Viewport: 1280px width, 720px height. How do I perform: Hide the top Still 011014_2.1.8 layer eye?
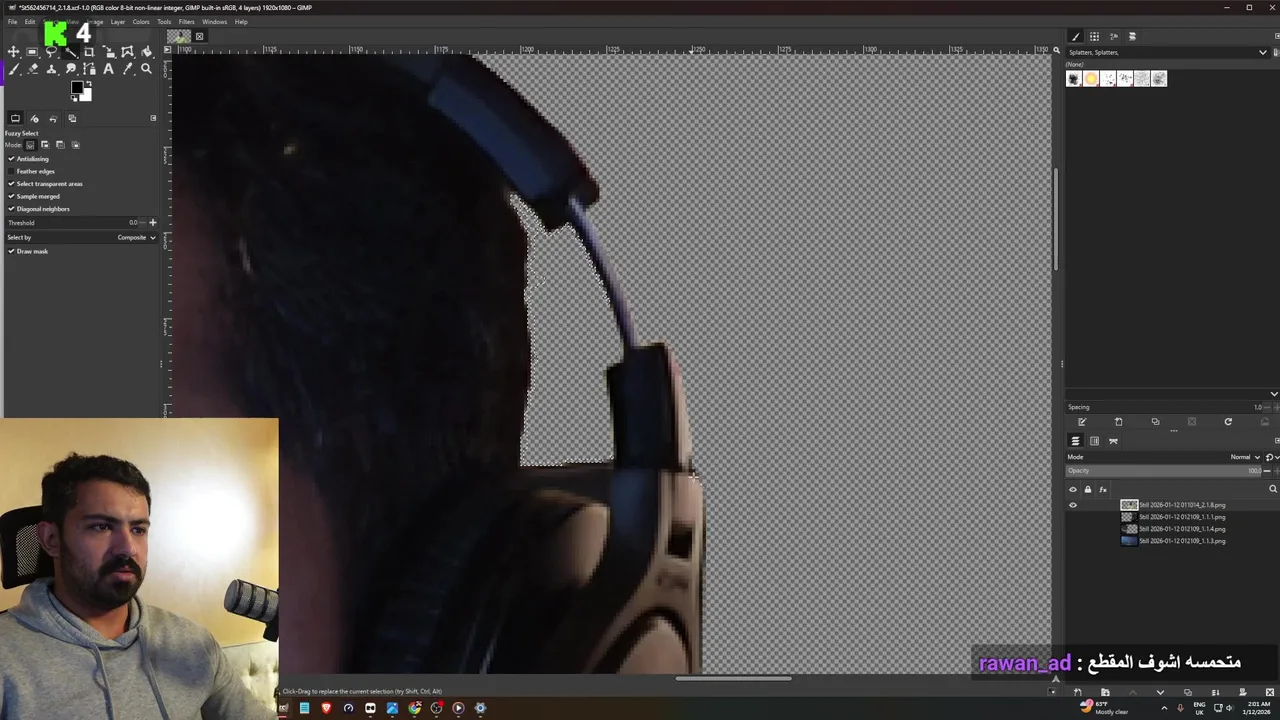pos(1073,505)
